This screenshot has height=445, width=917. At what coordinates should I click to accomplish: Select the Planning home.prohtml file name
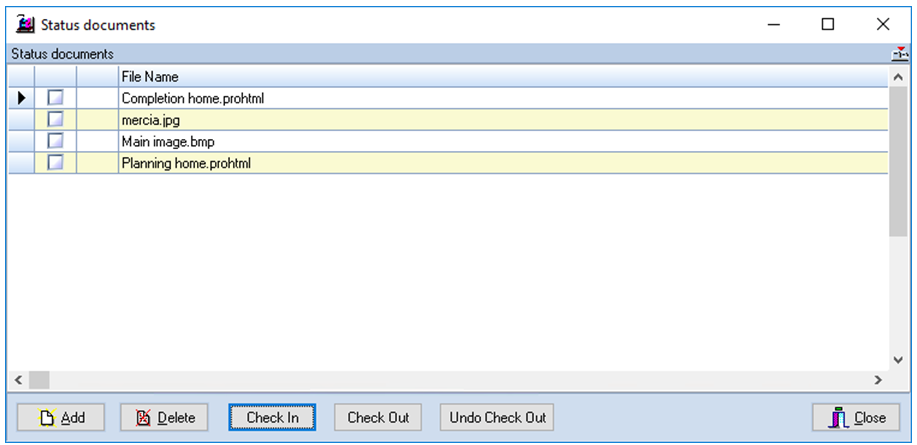click(186, 163)
